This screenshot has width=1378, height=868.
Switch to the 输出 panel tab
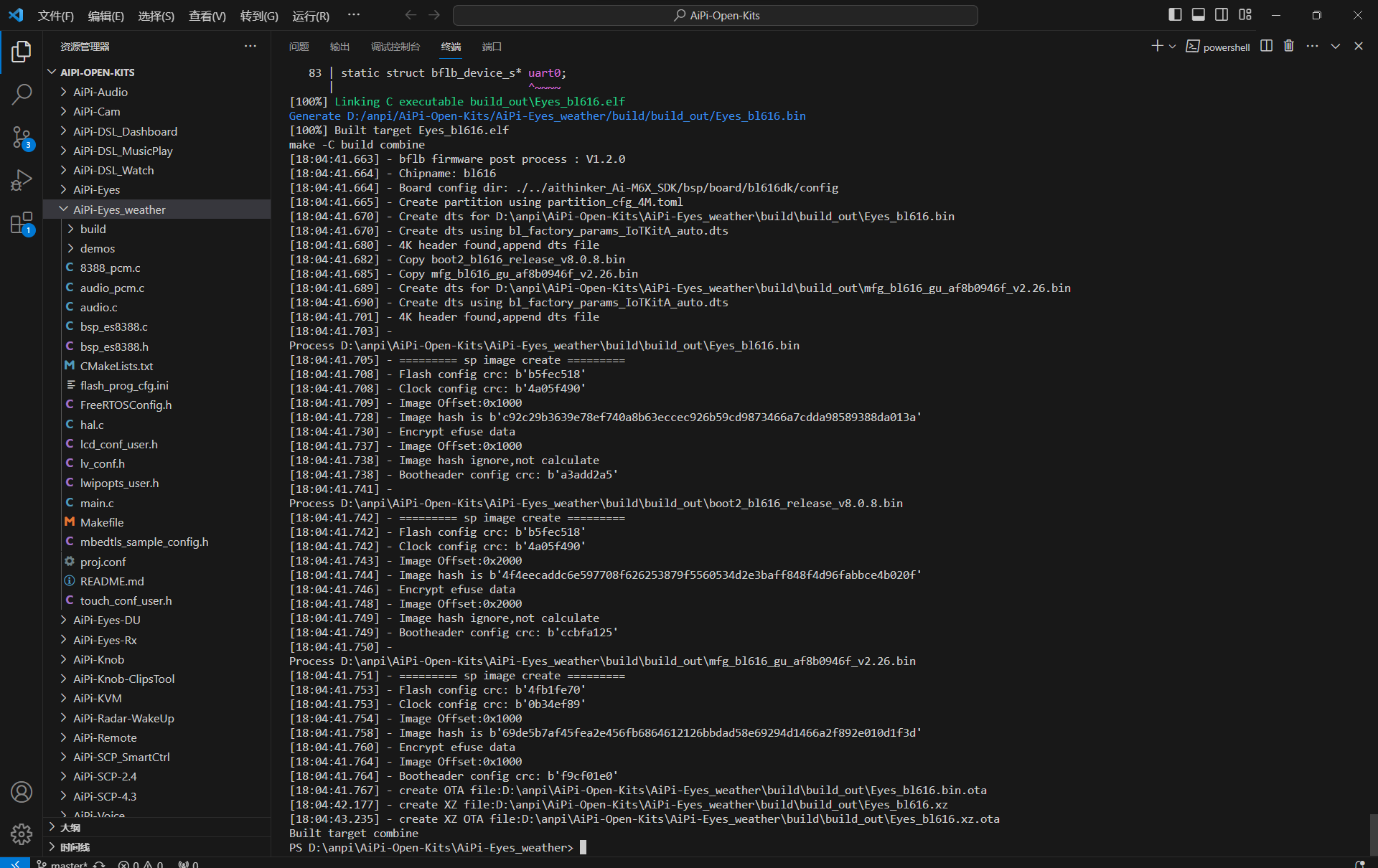[x=339, y=47]
